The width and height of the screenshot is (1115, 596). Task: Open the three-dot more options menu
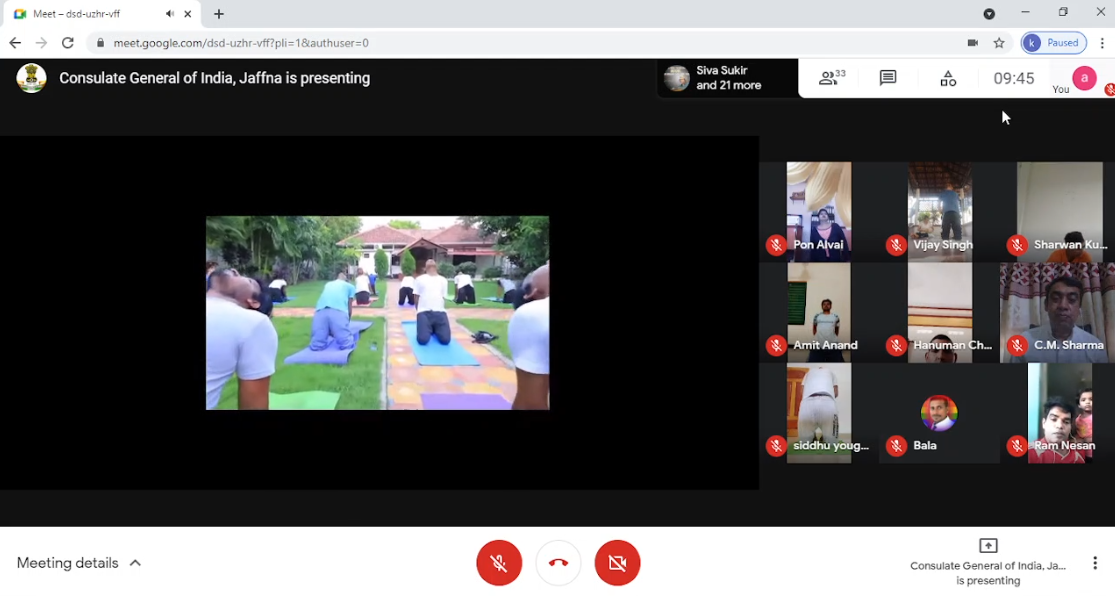[1094, 563]
